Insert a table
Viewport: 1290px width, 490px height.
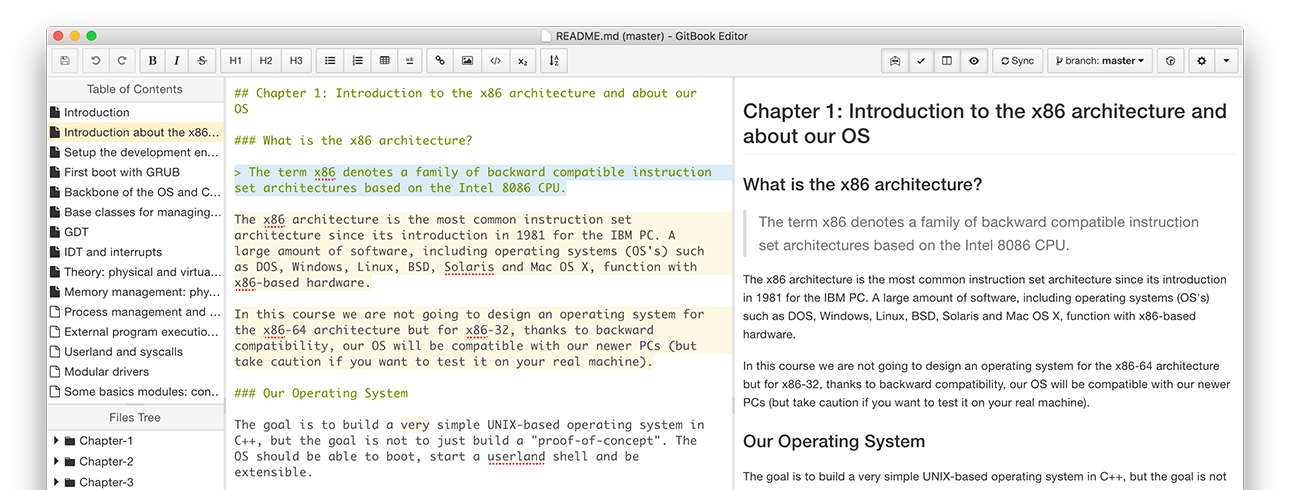tap(384, 61)
